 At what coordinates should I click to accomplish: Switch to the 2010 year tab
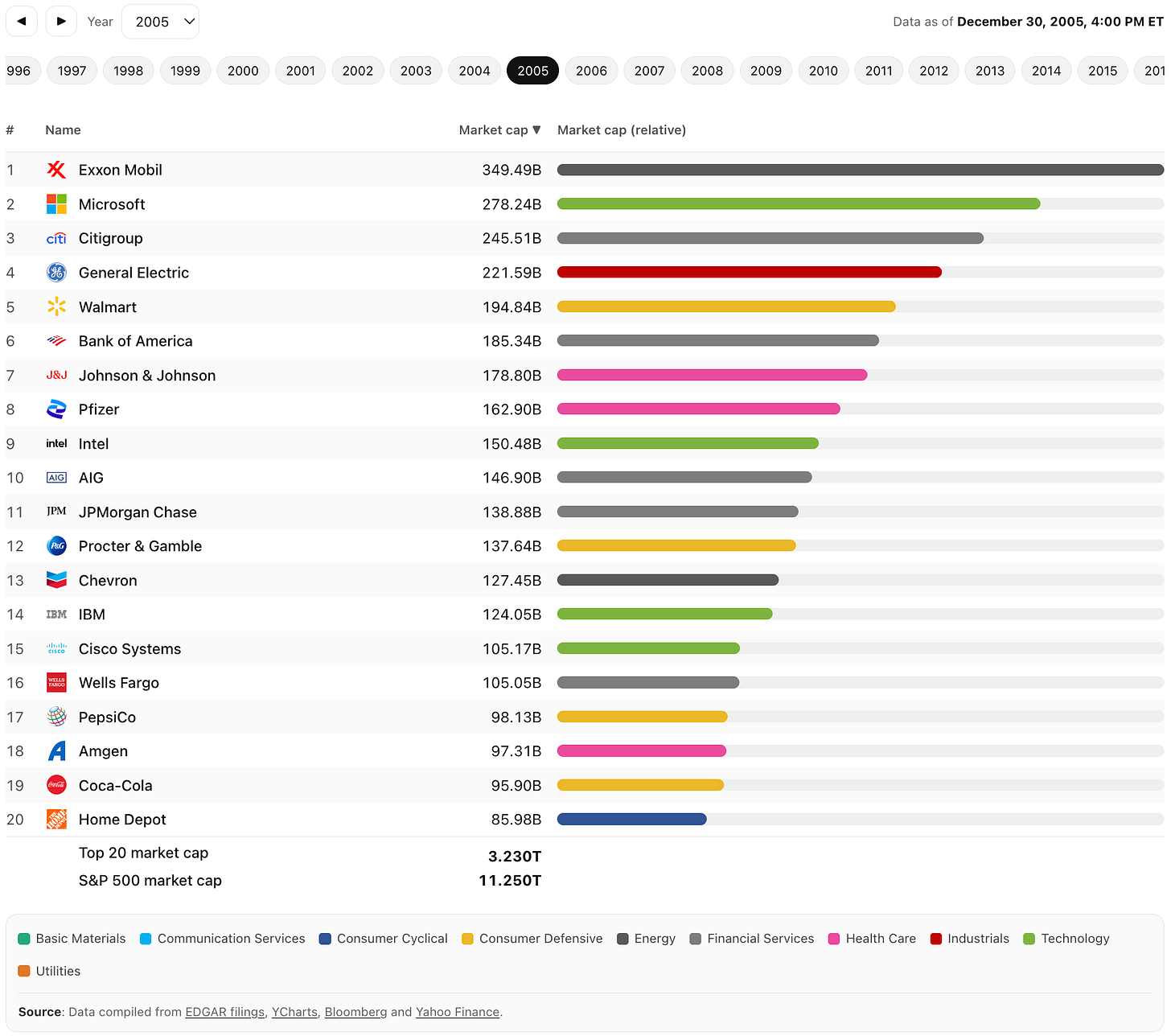[x=824, y=71]
